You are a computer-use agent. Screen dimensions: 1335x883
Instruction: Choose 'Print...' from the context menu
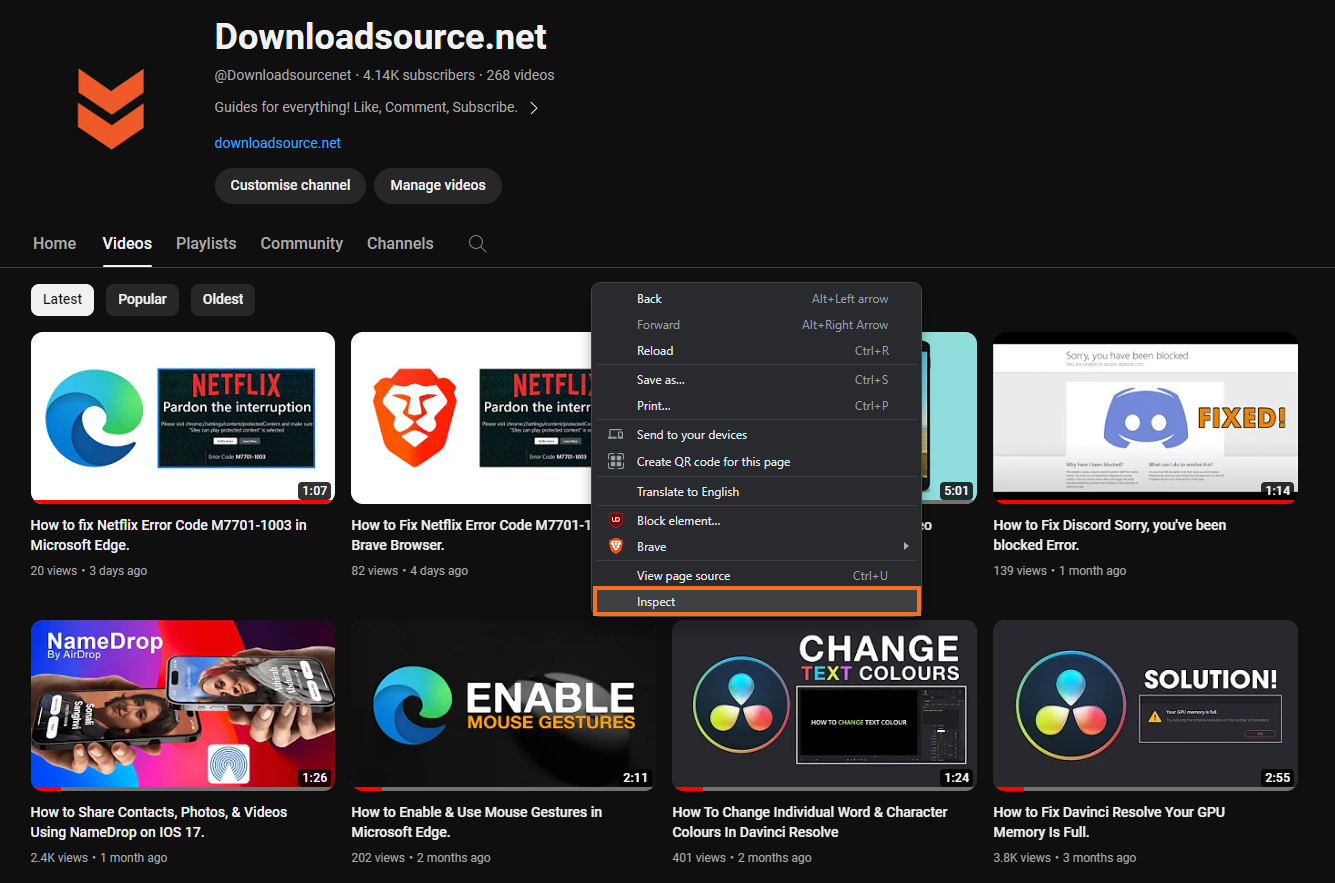point(756,405)
